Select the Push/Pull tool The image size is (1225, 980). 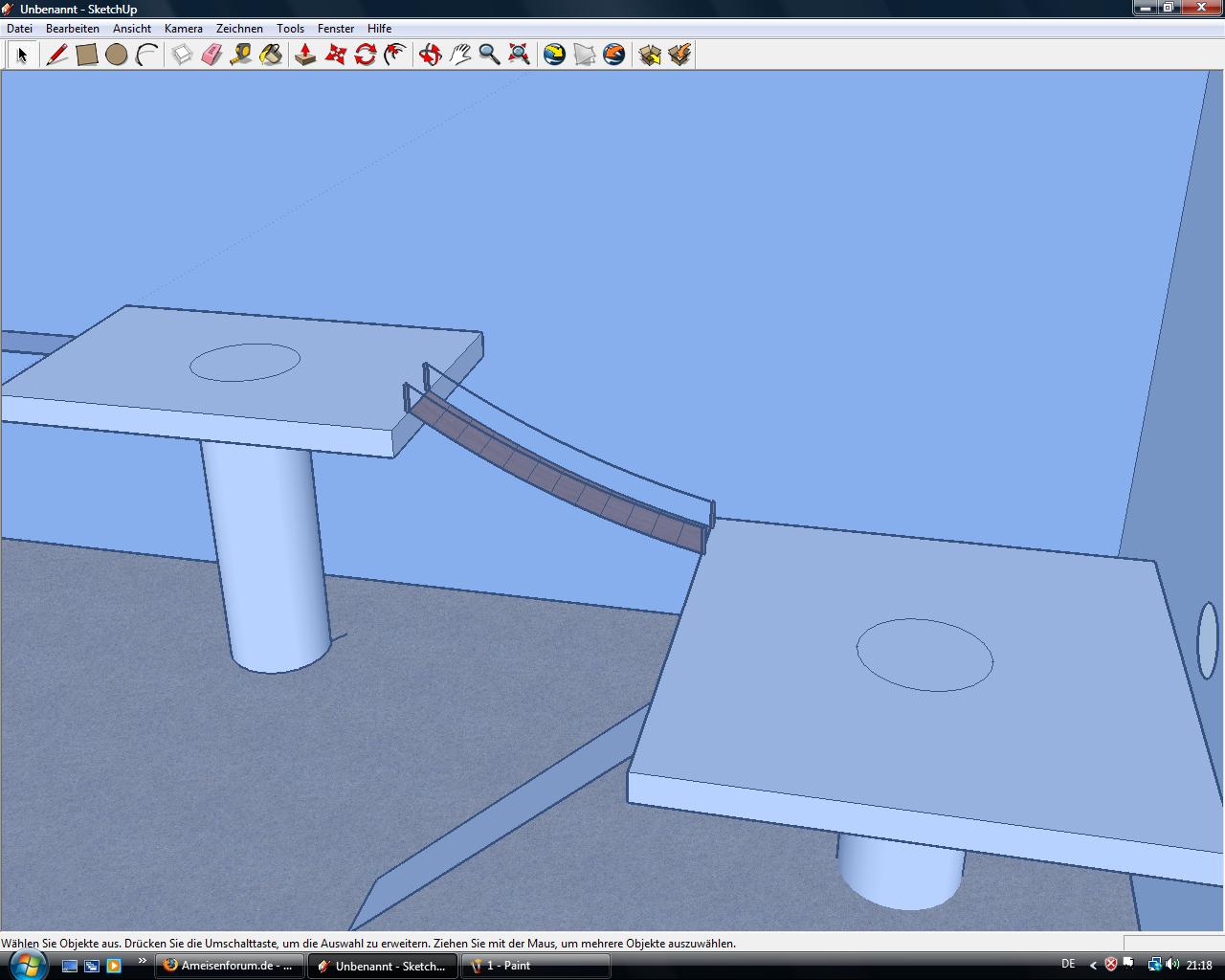click(x=305, y=55)
